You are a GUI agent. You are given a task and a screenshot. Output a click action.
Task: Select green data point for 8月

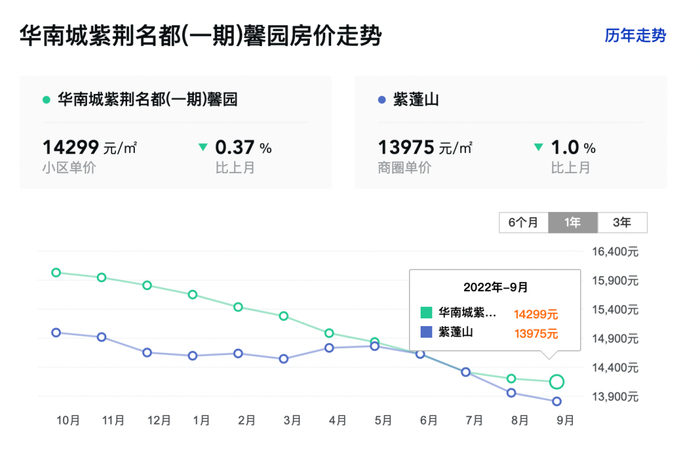pyautogui.click(x=512, y=379)
